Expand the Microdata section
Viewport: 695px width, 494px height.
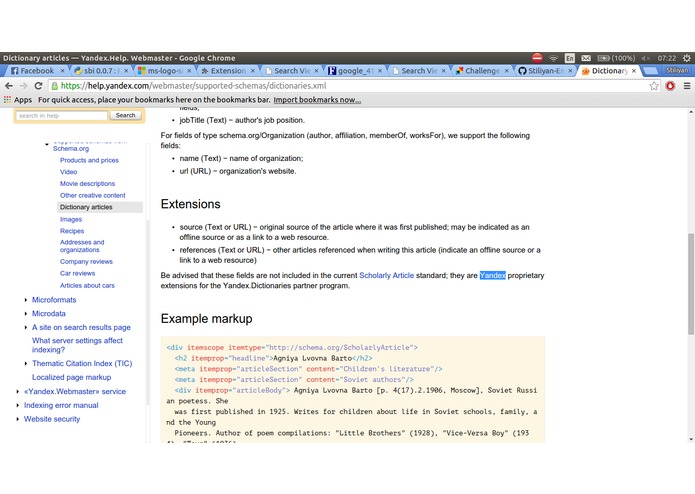[25, 314]
